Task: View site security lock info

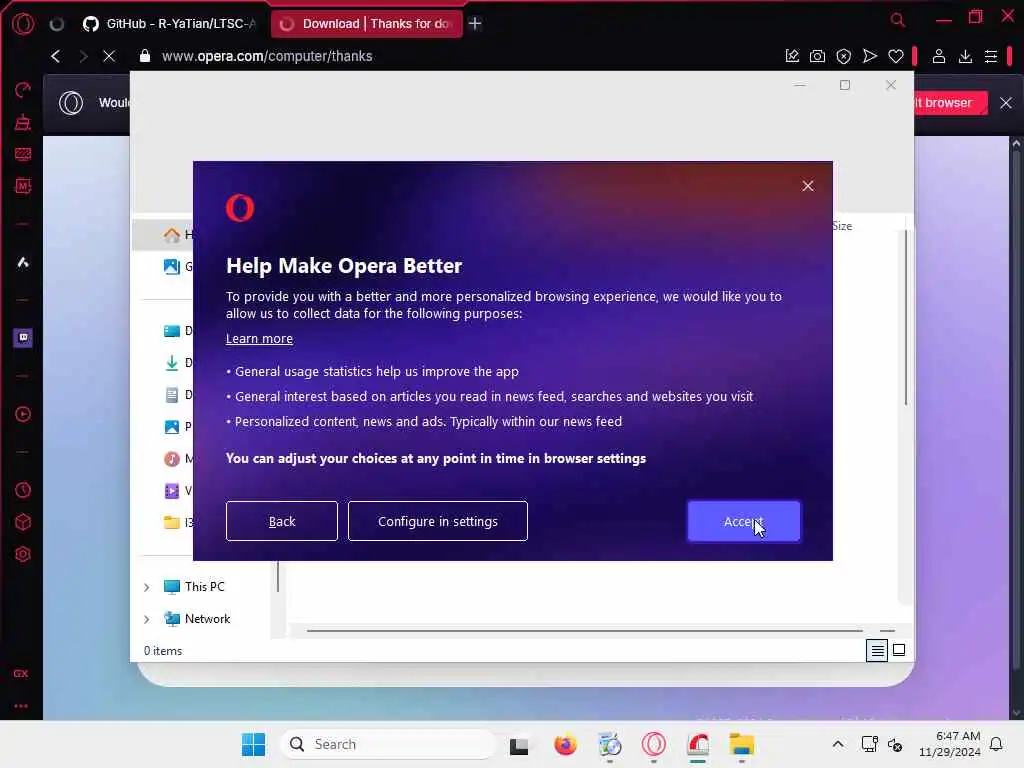Action: [x=145, y=56]
